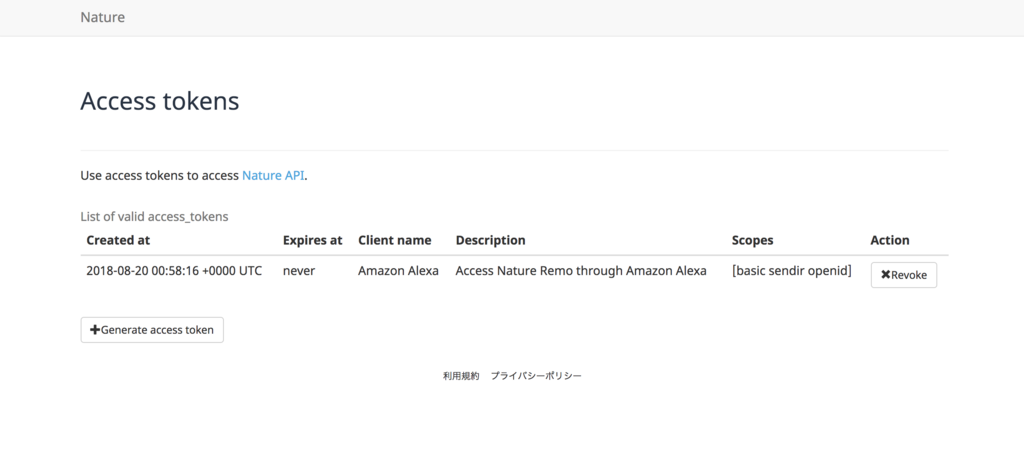The width and height of the screenshot is (1024, 464).
Task: Open the 利用規約 footer link
Action: tap(461, 376)
